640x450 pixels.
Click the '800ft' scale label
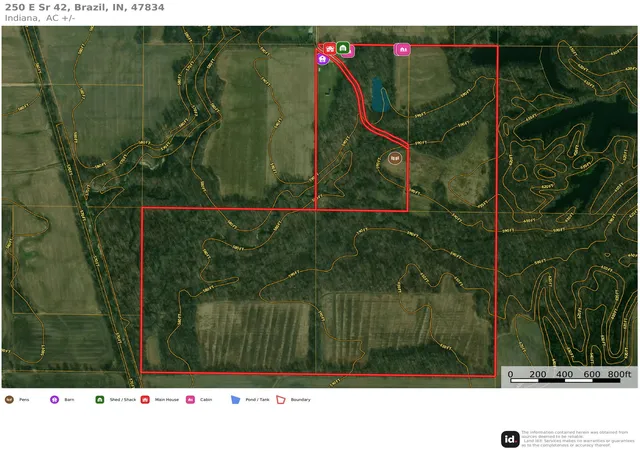(x=619, y=374)
